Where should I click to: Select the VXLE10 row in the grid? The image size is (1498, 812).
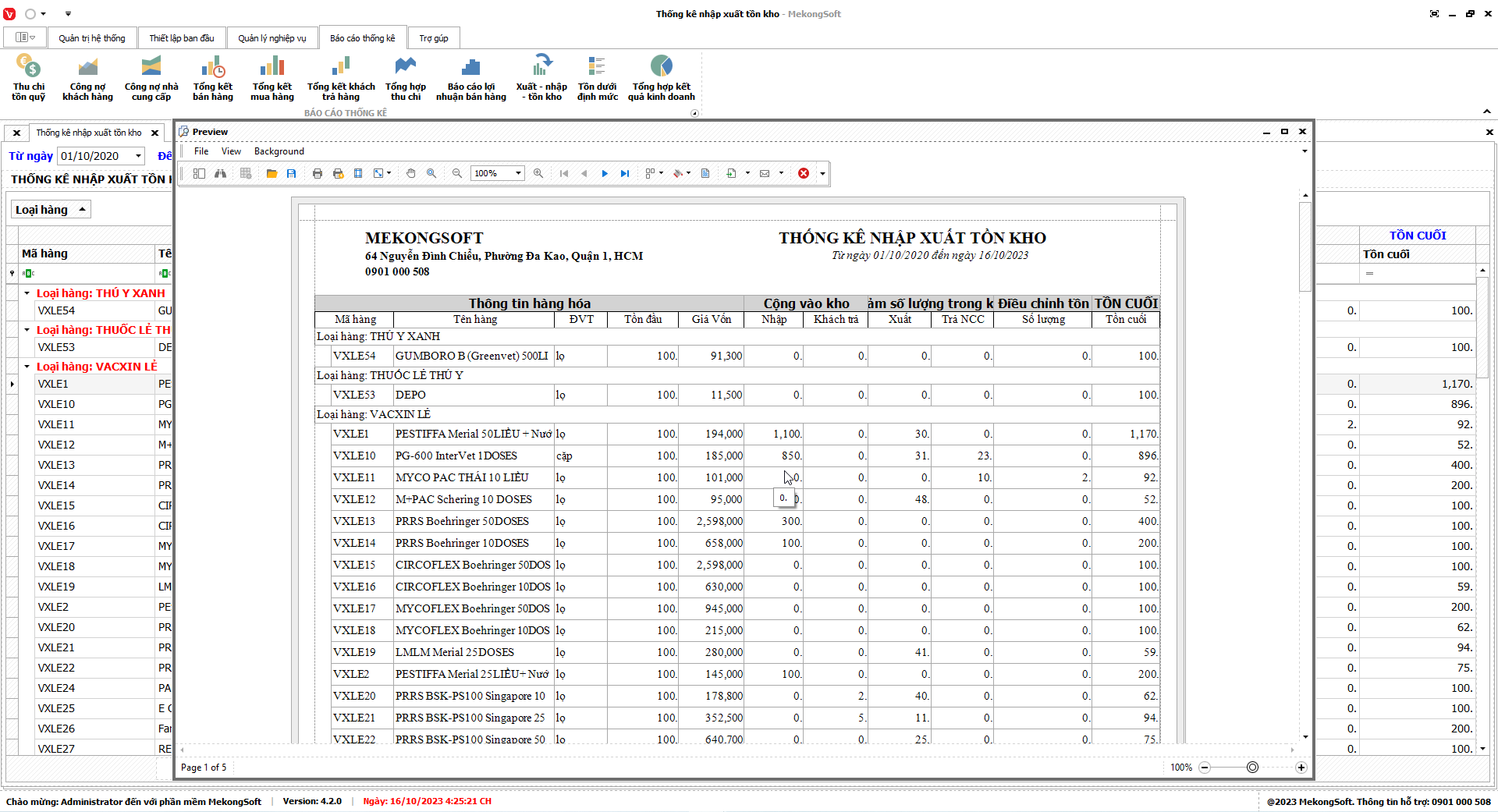coord(56,404)
